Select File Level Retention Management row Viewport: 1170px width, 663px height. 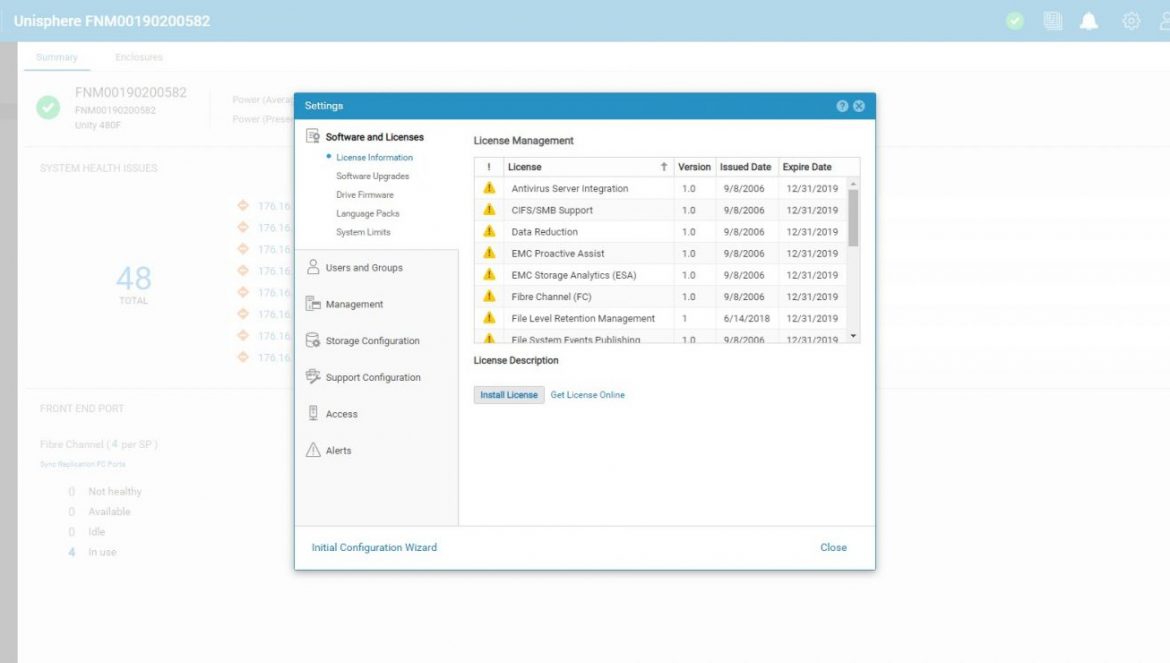(661, 318)
